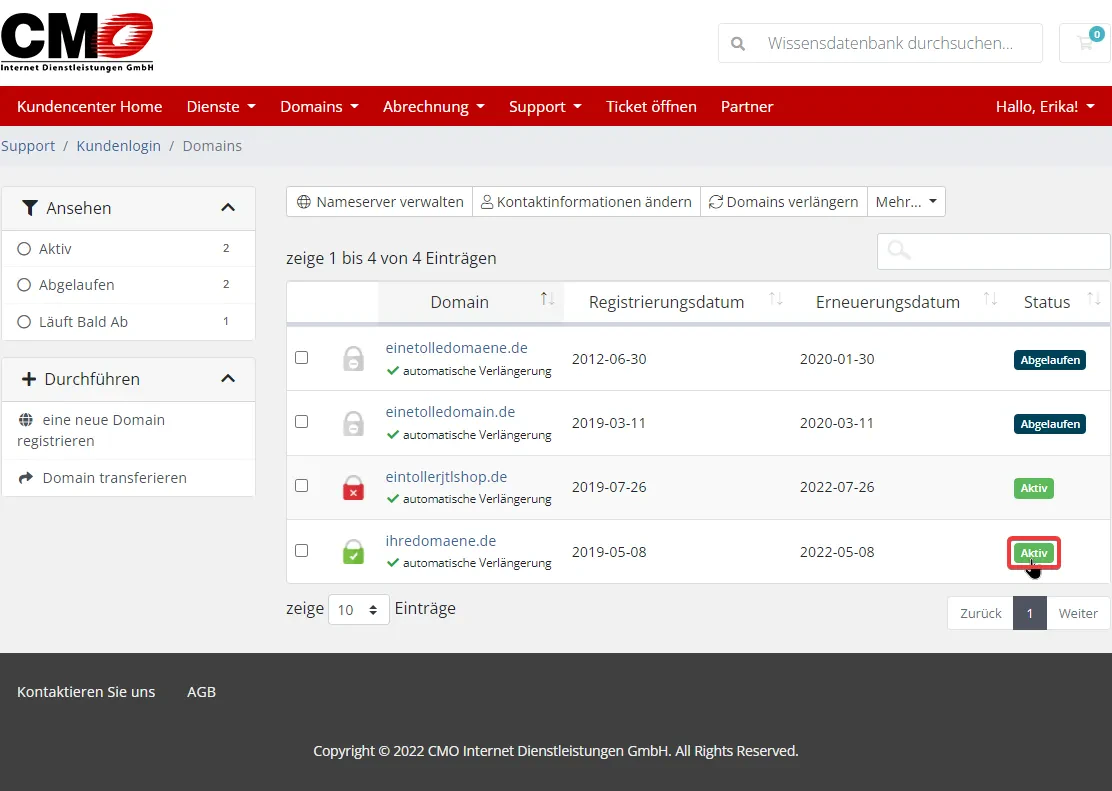Screen dimensions: 1112x791
Task: Select the Aktiv filter radio button
Action: (x=24, y=249)
